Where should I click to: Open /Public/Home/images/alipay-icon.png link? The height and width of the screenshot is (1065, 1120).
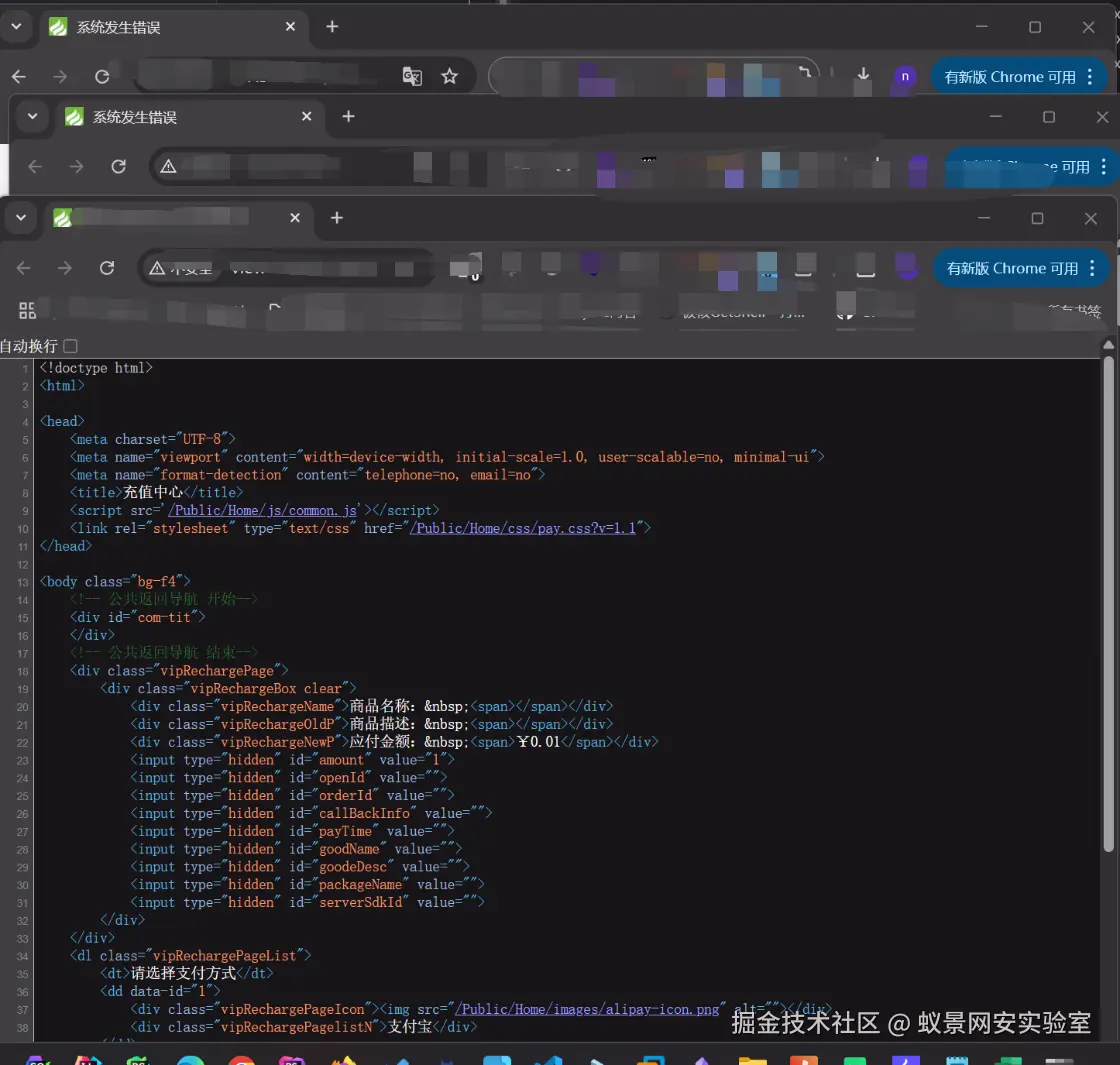coord(587,1009)
